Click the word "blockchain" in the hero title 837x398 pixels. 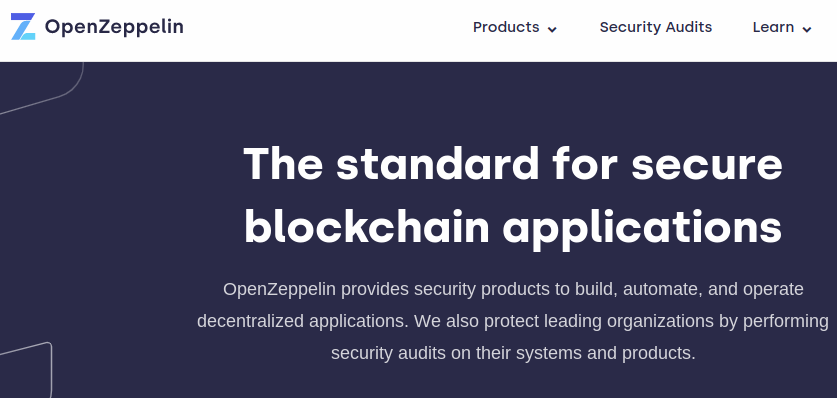pyautogui.click(x=367, y=227)
